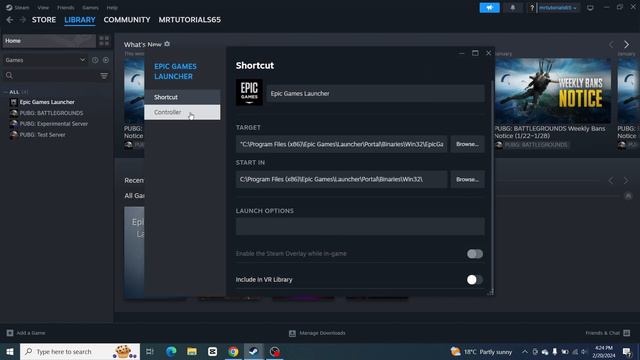Click the Steam taskbar icon
The image size is (640, 360).
(x=254, y=351)
